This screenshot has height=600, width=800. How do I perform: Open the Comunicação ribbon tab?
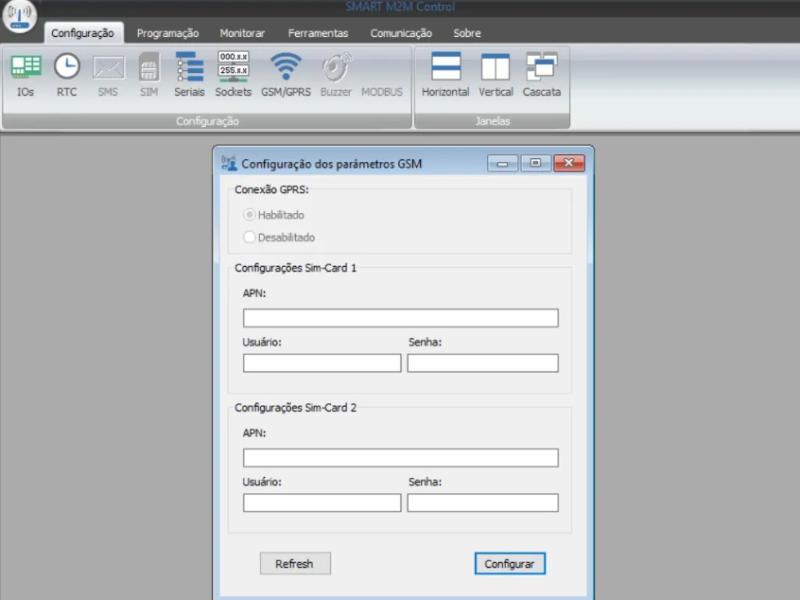pyautogui.click(x=401, y=33)
